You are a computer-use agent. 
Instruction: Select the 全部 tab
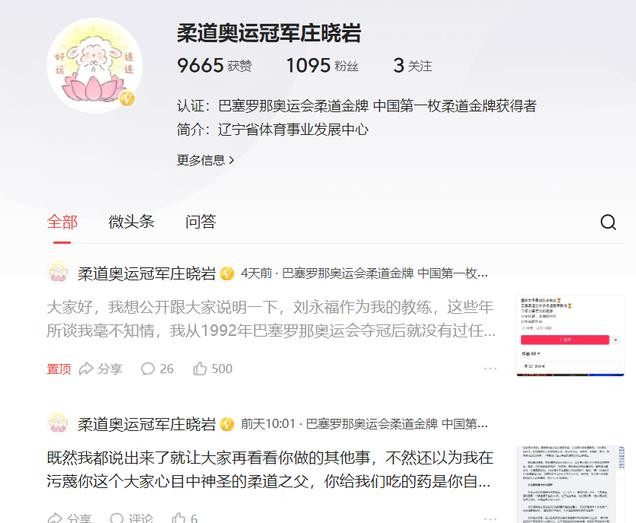tap(62, 222)
